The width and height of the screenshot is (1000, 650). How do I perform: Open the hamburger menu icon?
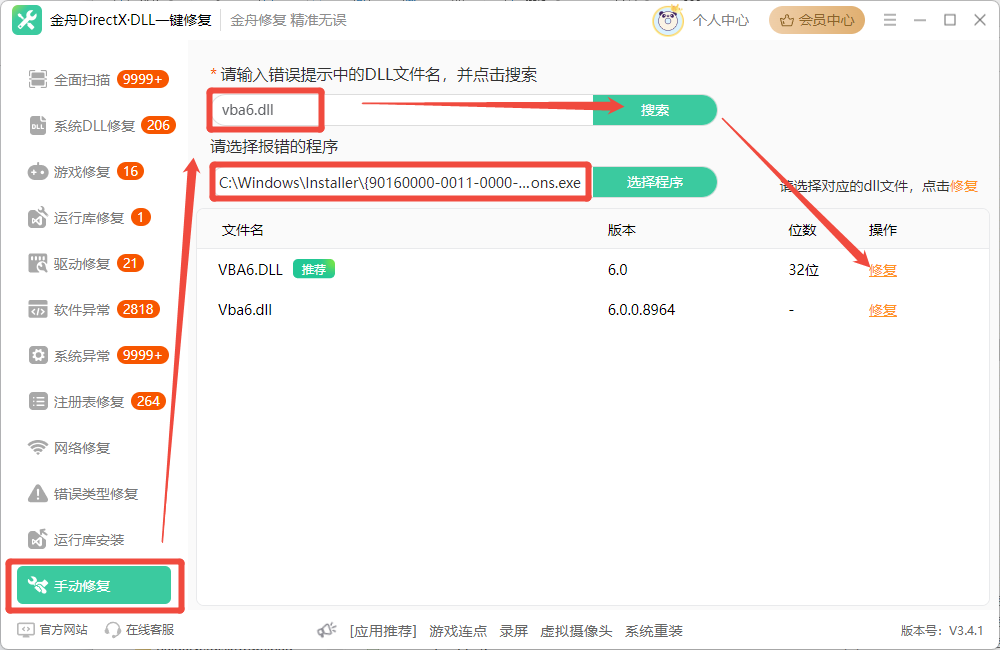890,20
